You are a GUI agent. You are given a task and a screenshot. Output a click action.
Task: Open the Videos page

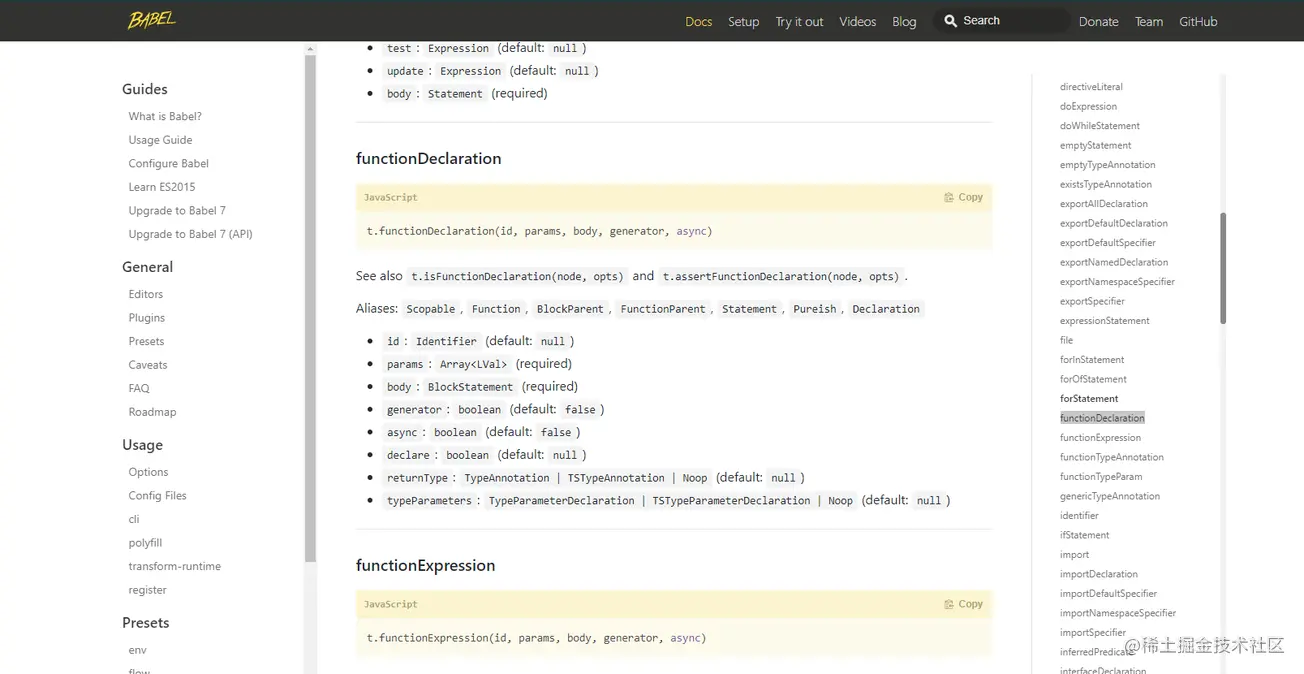pos(857,21)
